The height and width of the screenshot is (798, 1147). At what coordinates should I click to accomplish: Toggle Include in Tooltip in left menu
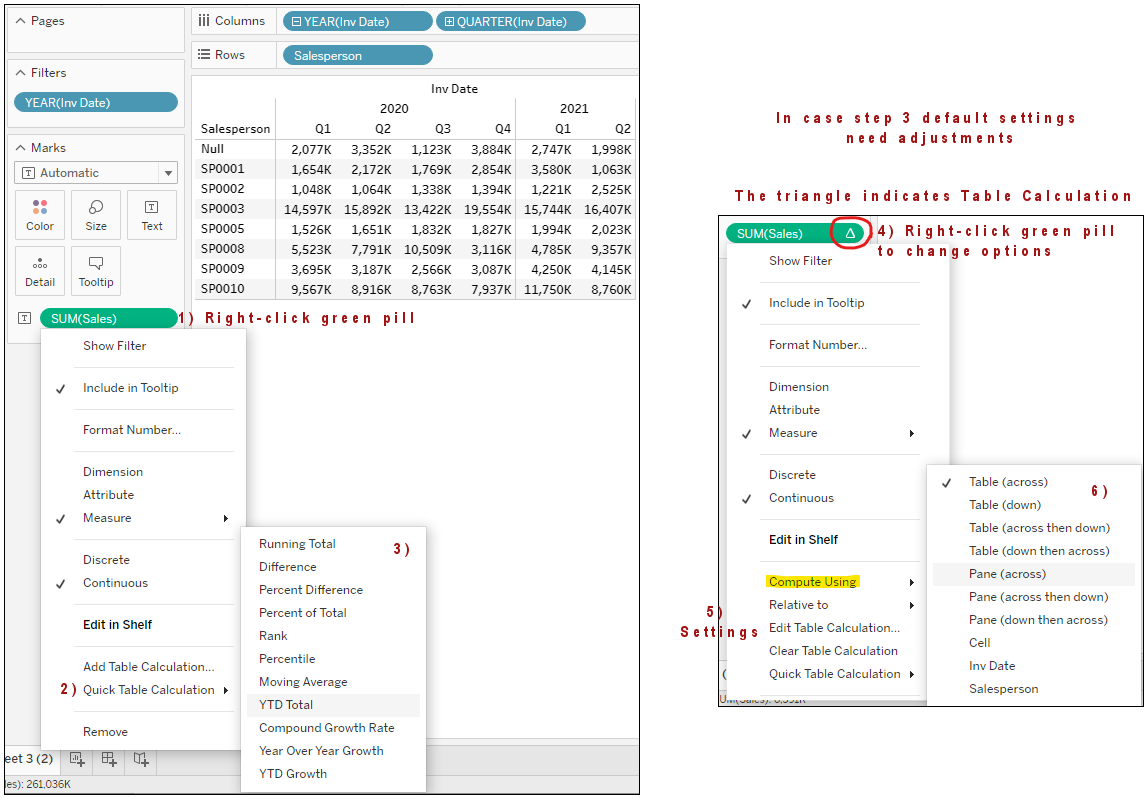click(130, 388)
